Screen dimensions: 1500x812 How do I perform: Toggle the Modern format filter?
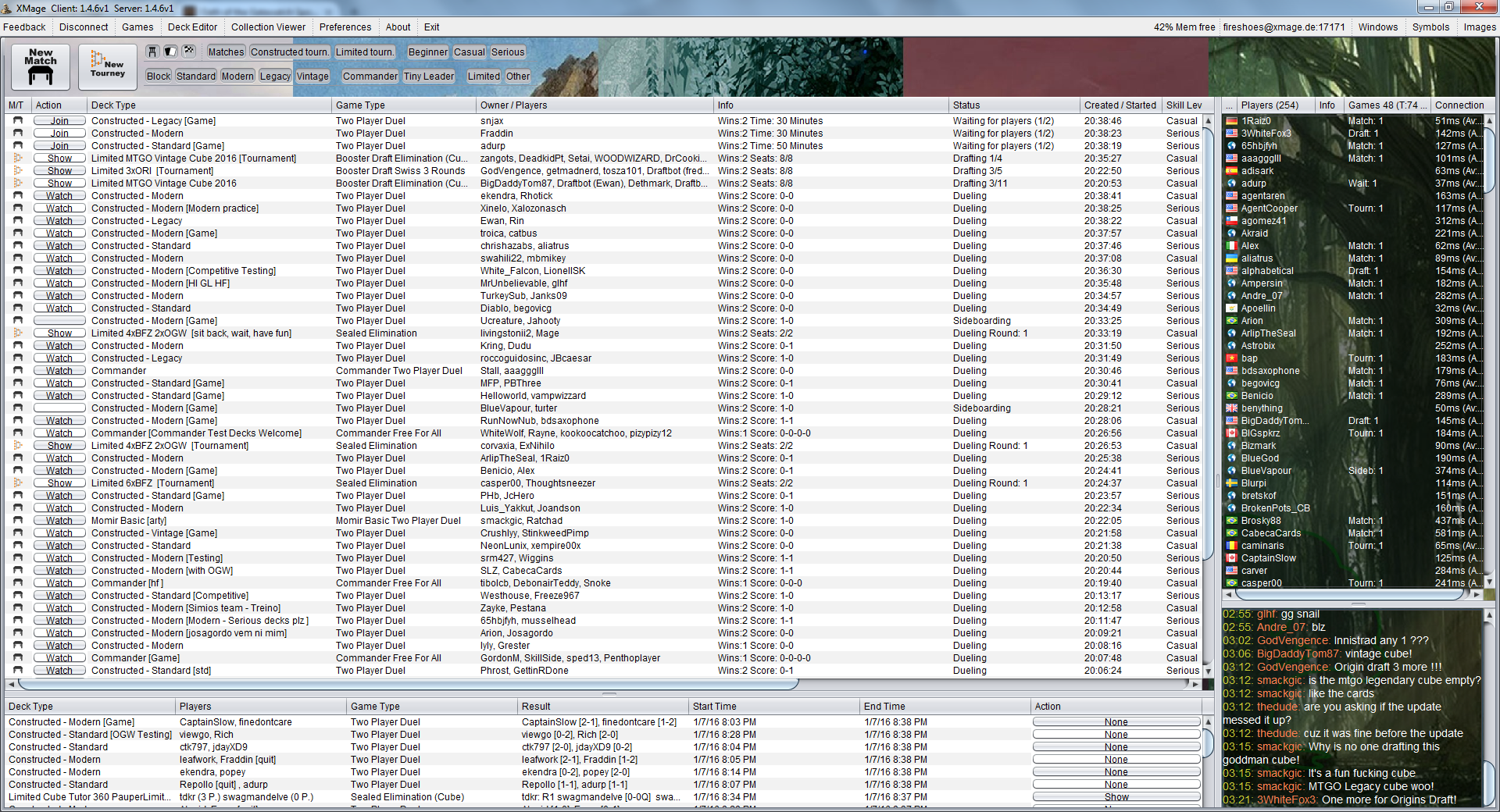[x=237, y=77]
